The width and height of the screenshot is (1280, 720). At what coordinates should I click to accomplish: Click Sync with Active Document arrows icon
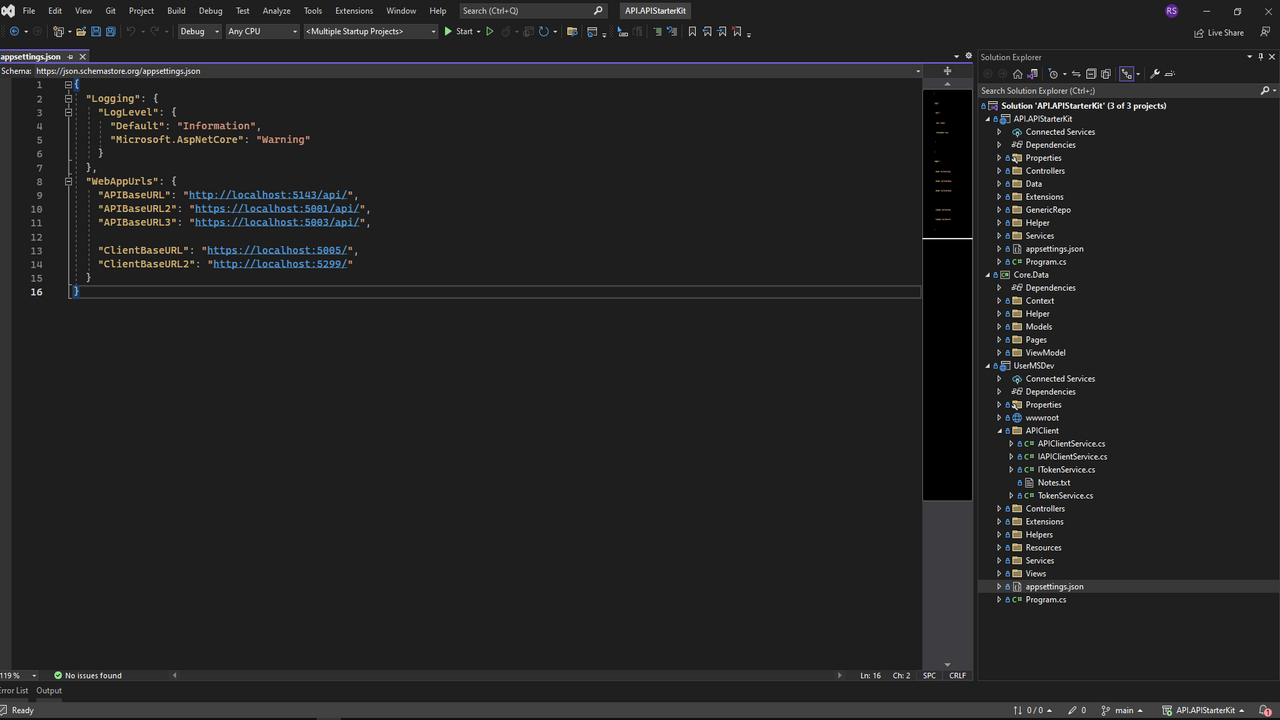(x=1076, y=74)
